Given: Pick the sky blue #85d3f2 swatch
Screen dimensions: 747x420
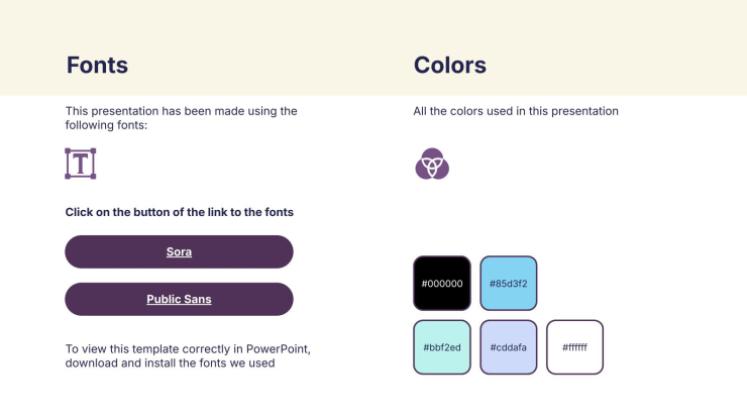Looking at the screenshot, I should (508, 283).
